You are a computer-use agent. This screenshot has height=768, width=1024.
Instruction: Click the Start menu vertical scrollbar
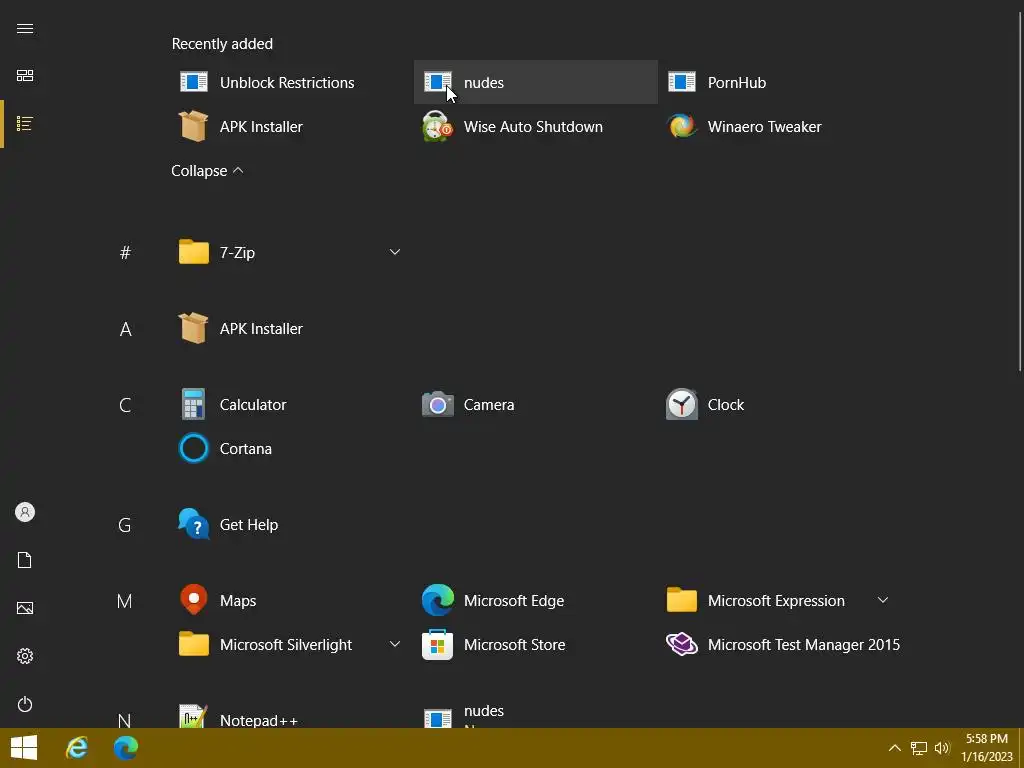(x=1020, y=189)
